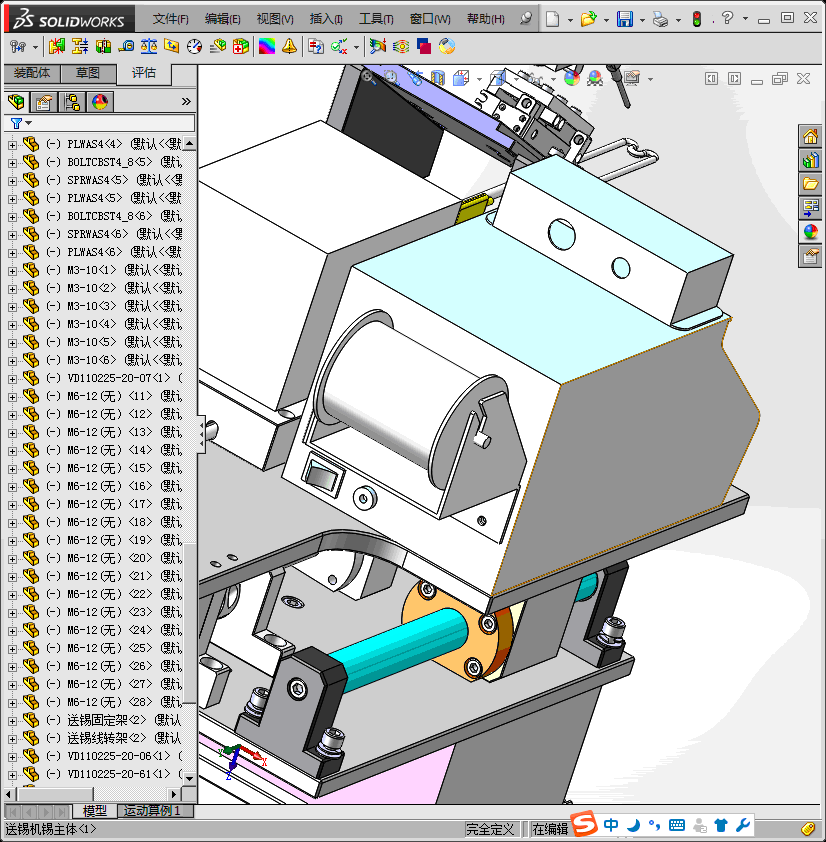Open Appearances task pane ball icon
Screen dimensions: 826x842
pyautogui.click(x=810, y=232)
